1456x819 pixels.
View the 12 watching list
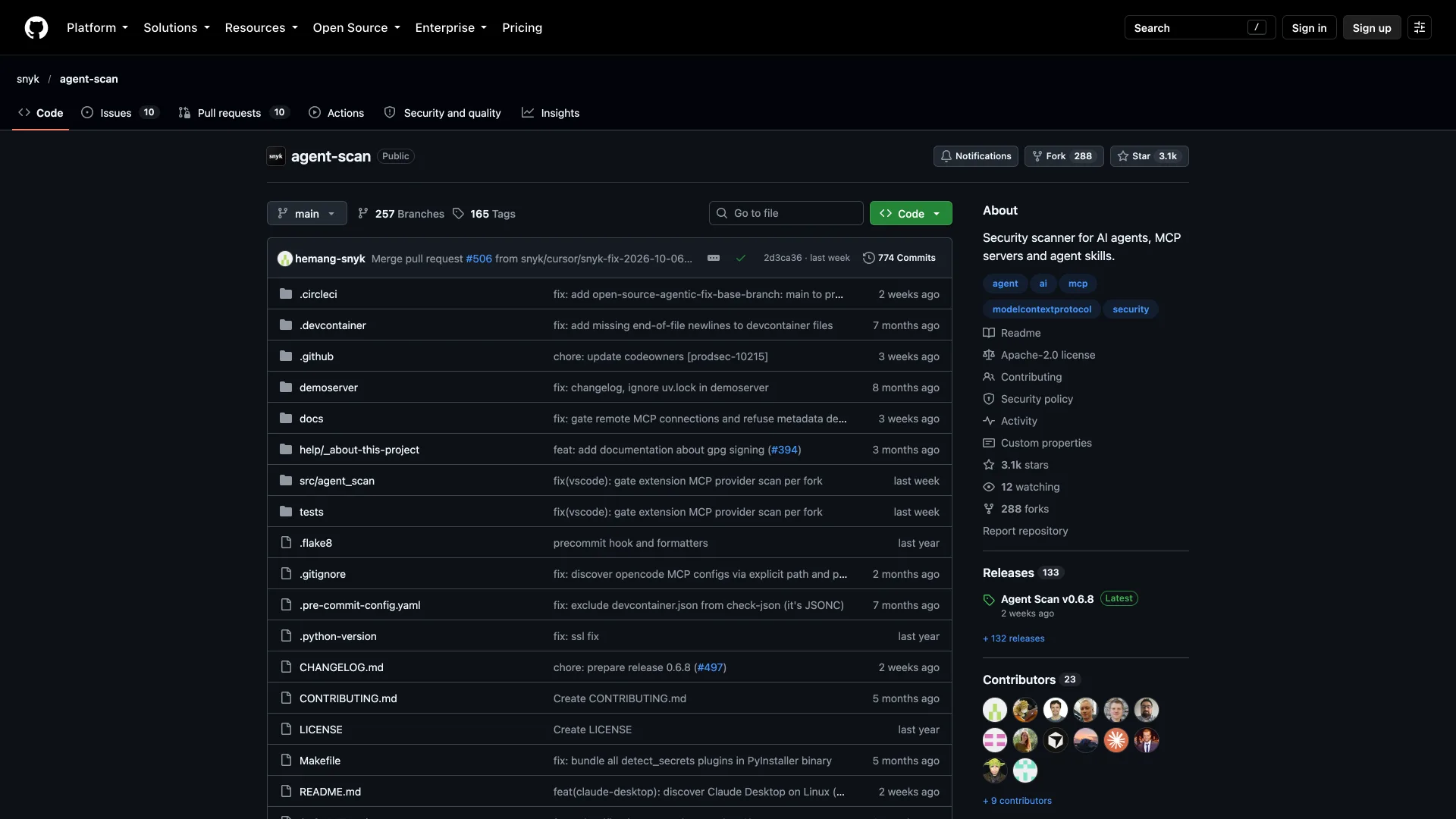click(x=1021, y=487)
